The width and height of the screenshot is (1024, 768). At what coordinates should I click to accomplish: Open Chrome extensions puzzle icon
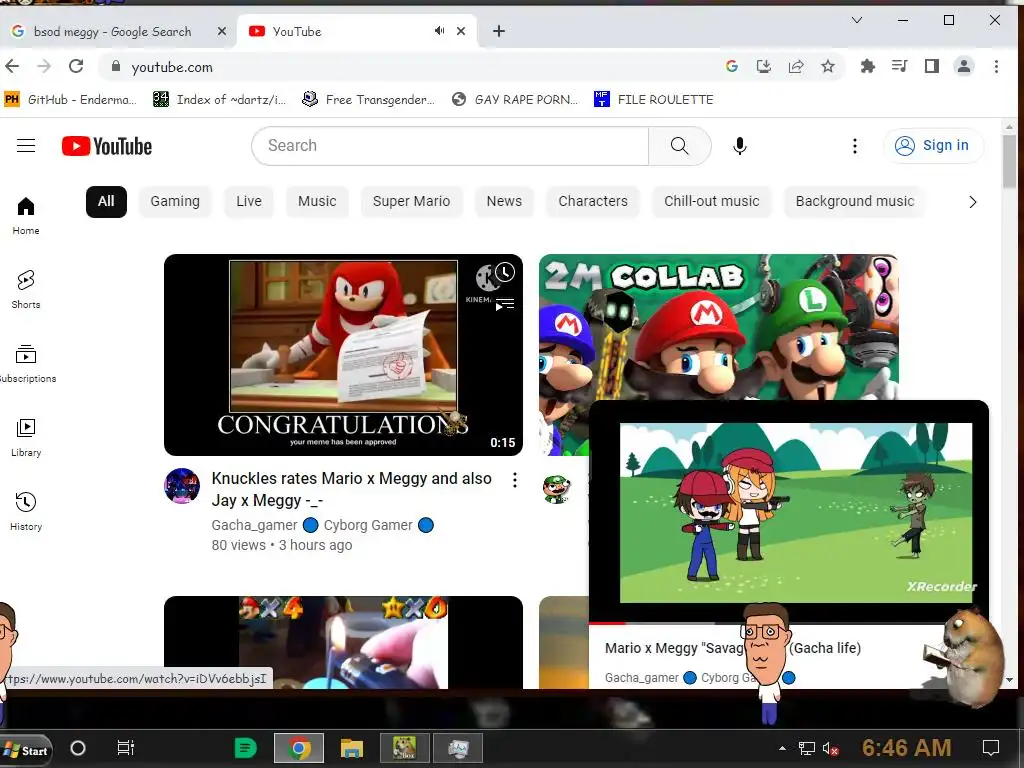click(867, 66)
